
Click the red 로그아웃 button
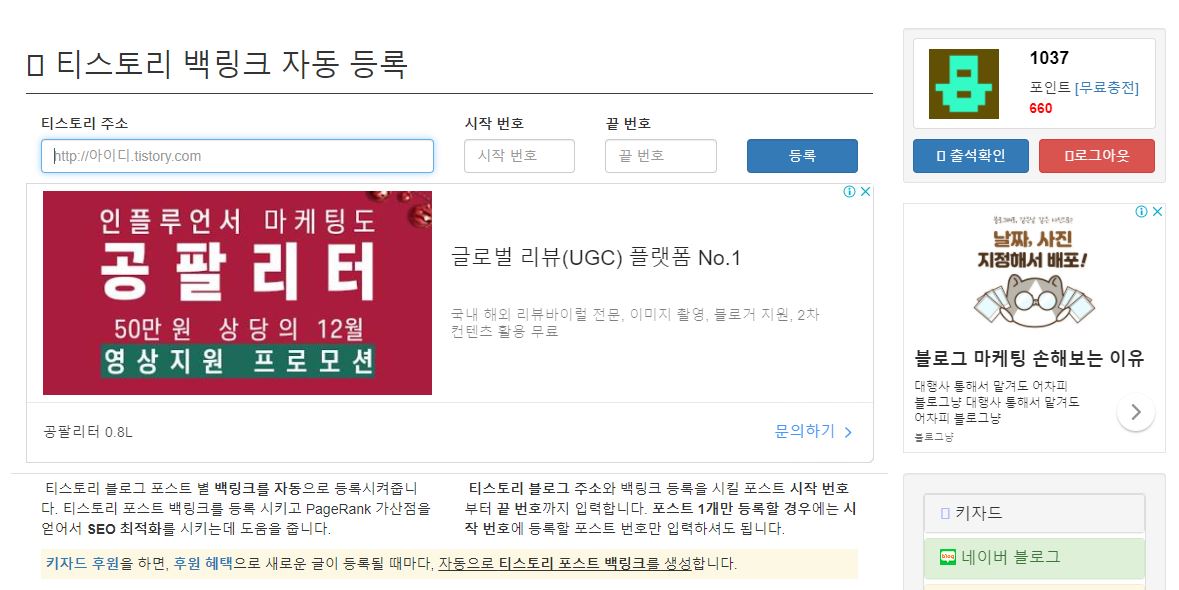pyautogui.click(x=1096, y=156)
